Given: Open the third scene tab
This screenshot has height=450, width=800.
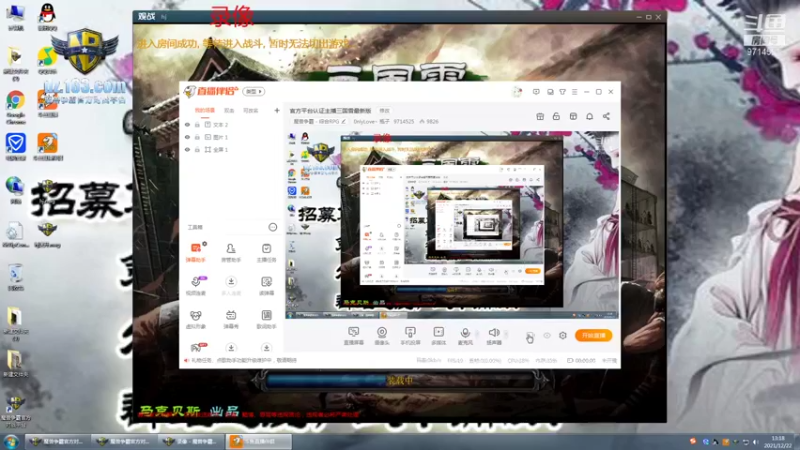Looking at the screenshot, I should click(x=251, y=110).
